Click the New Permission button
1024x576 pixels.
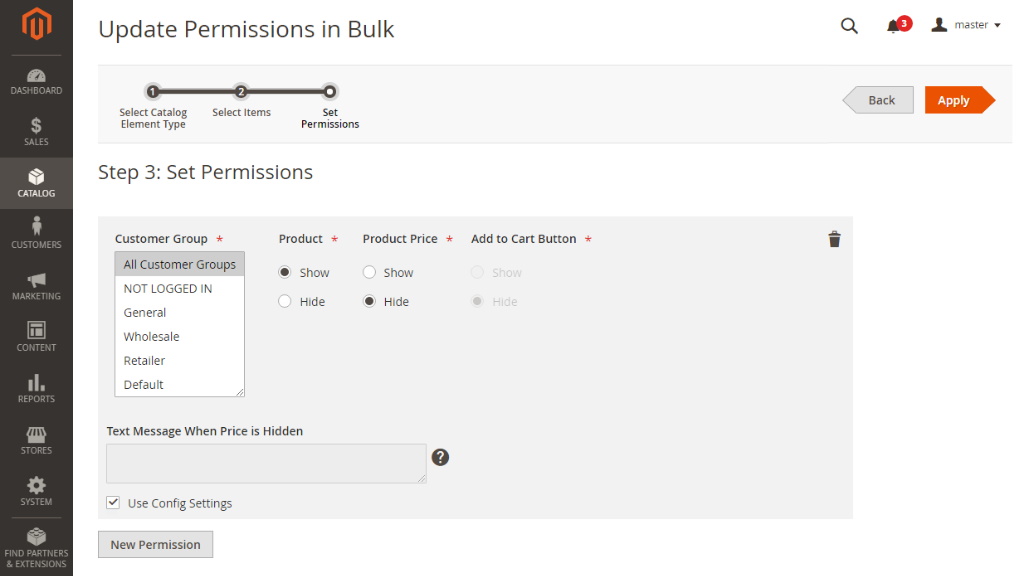click(x=155, y=544)
